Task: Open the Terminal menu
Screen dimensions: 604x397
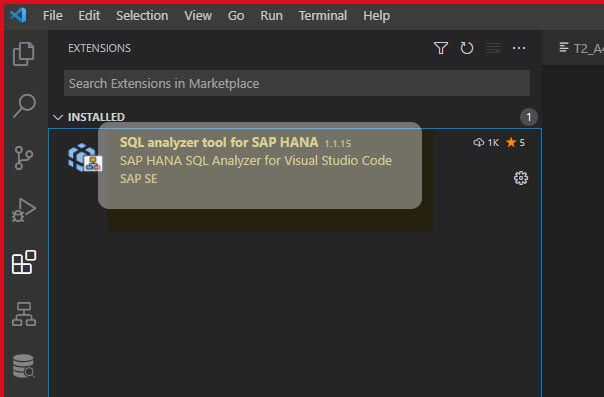Action: 323,16
